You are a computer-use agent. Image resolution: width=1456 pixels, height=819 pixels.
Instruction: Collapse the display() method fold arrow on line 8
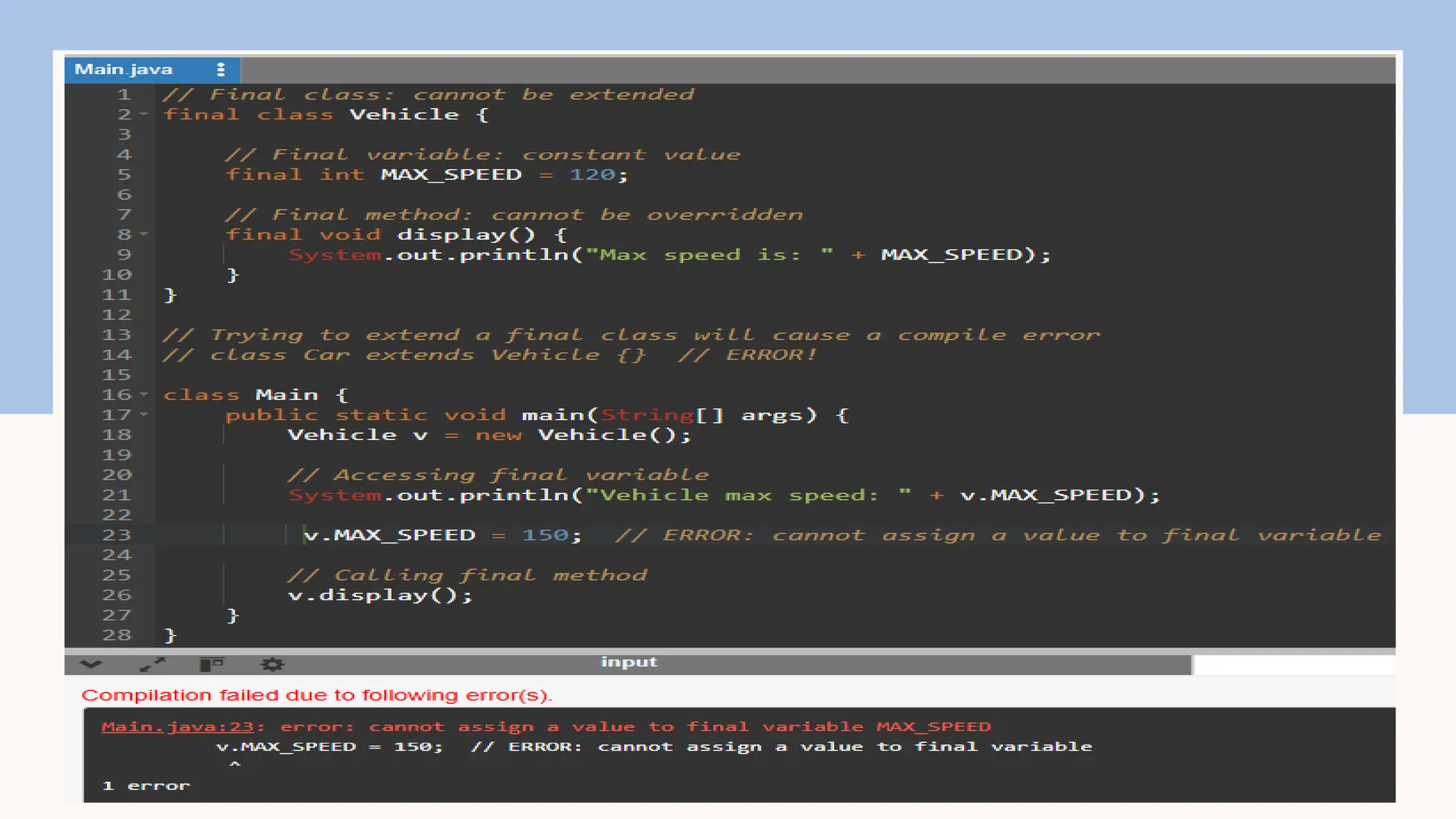click(x=144, y=234)
